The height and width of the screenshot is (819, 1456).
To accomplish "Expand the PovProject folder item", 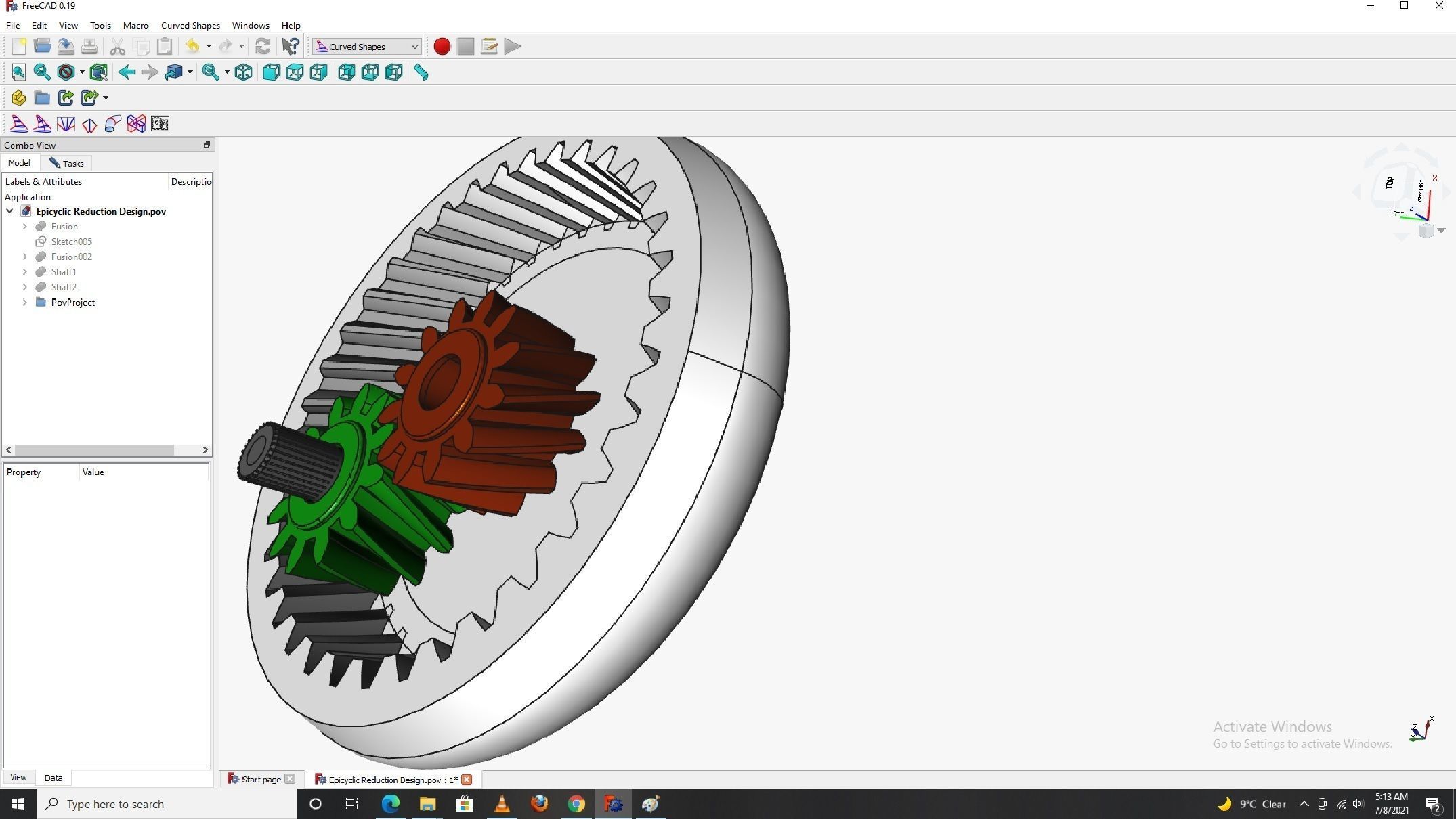I will tap(25, 303).
